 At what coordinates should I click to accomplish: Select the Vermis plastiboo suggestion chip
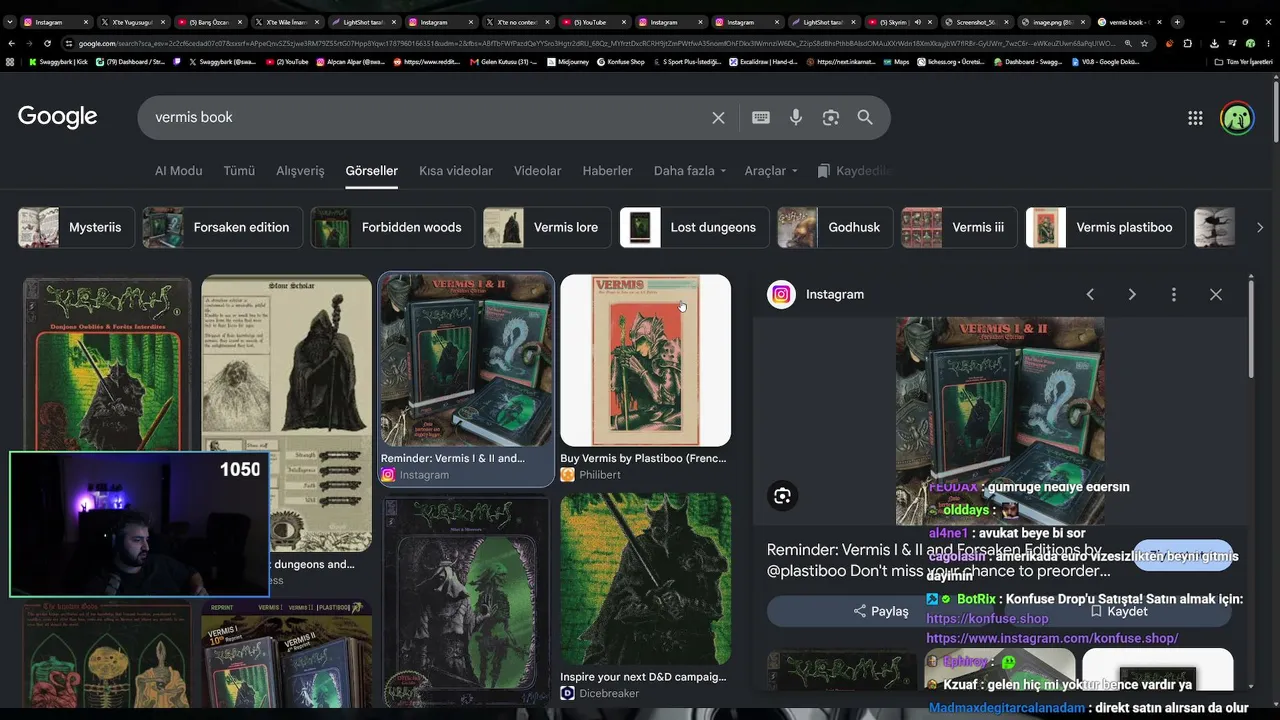[x=1105, y=227]
